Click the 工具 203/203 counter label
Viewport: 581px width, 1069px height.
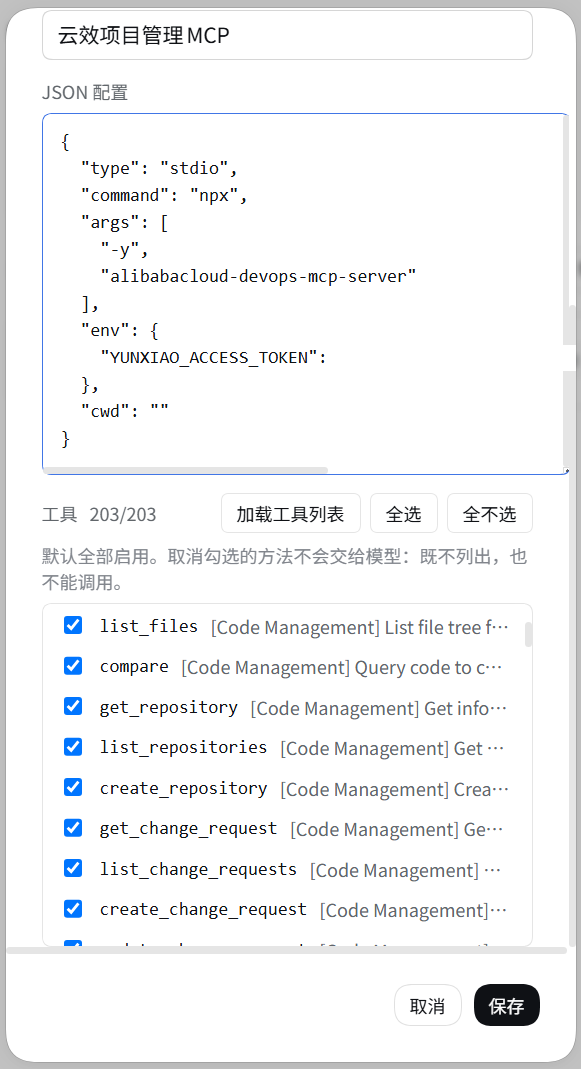click(100, 514)
